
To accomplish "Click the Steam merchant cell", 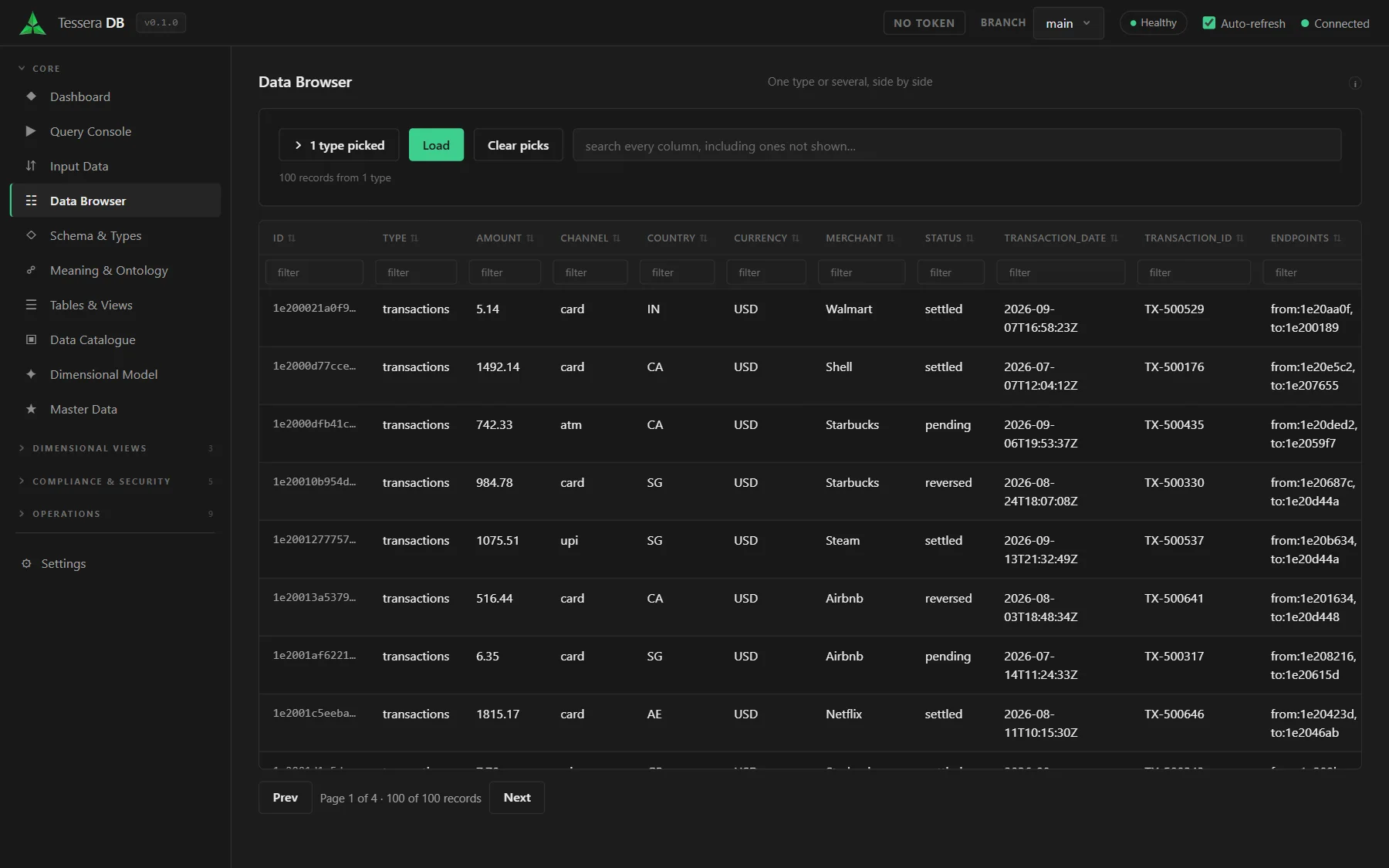I will pyautogui.click(x=843, y=541).
